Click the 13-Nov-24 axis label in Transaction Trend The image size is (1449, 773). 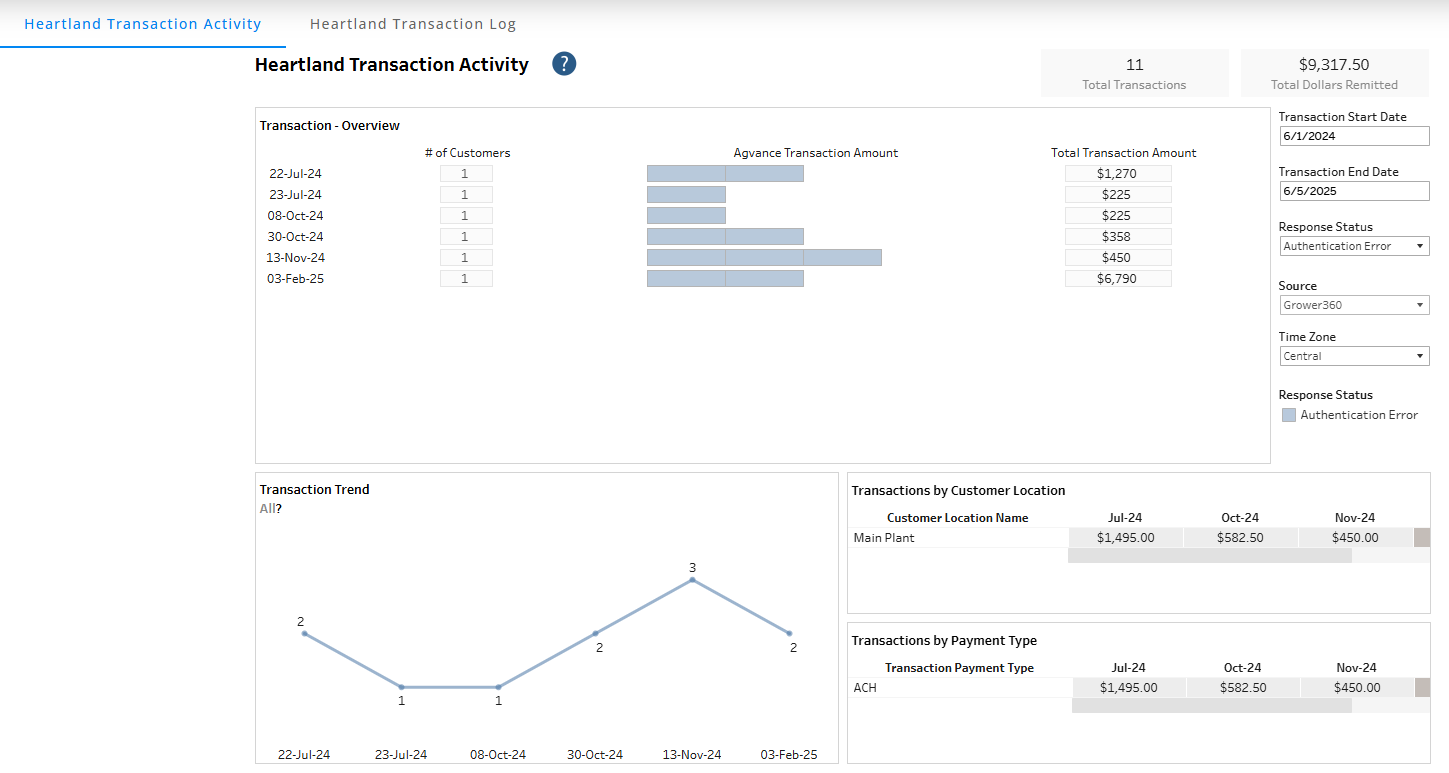(692, 755)
